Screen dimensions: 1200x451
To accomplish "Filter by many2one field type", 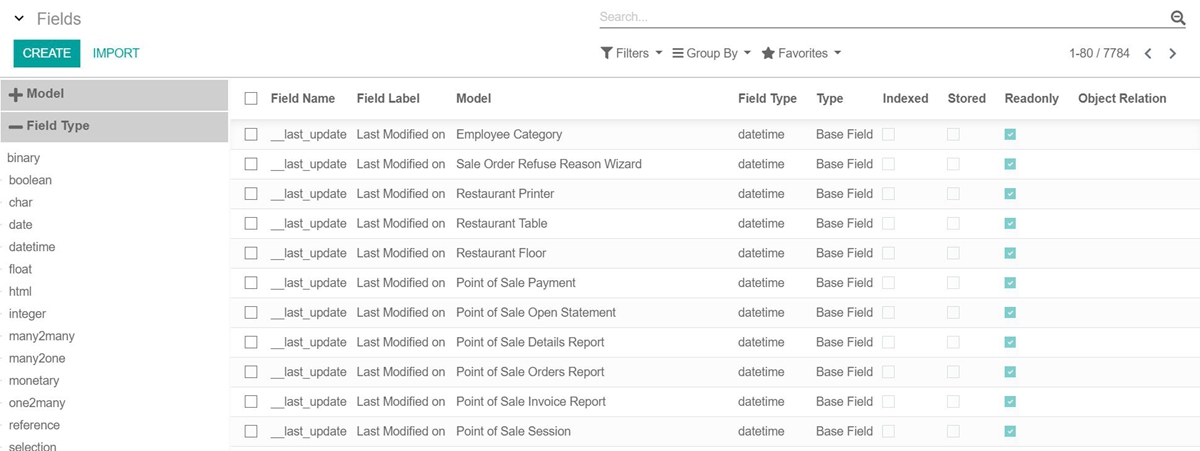I will click(36, 358).
